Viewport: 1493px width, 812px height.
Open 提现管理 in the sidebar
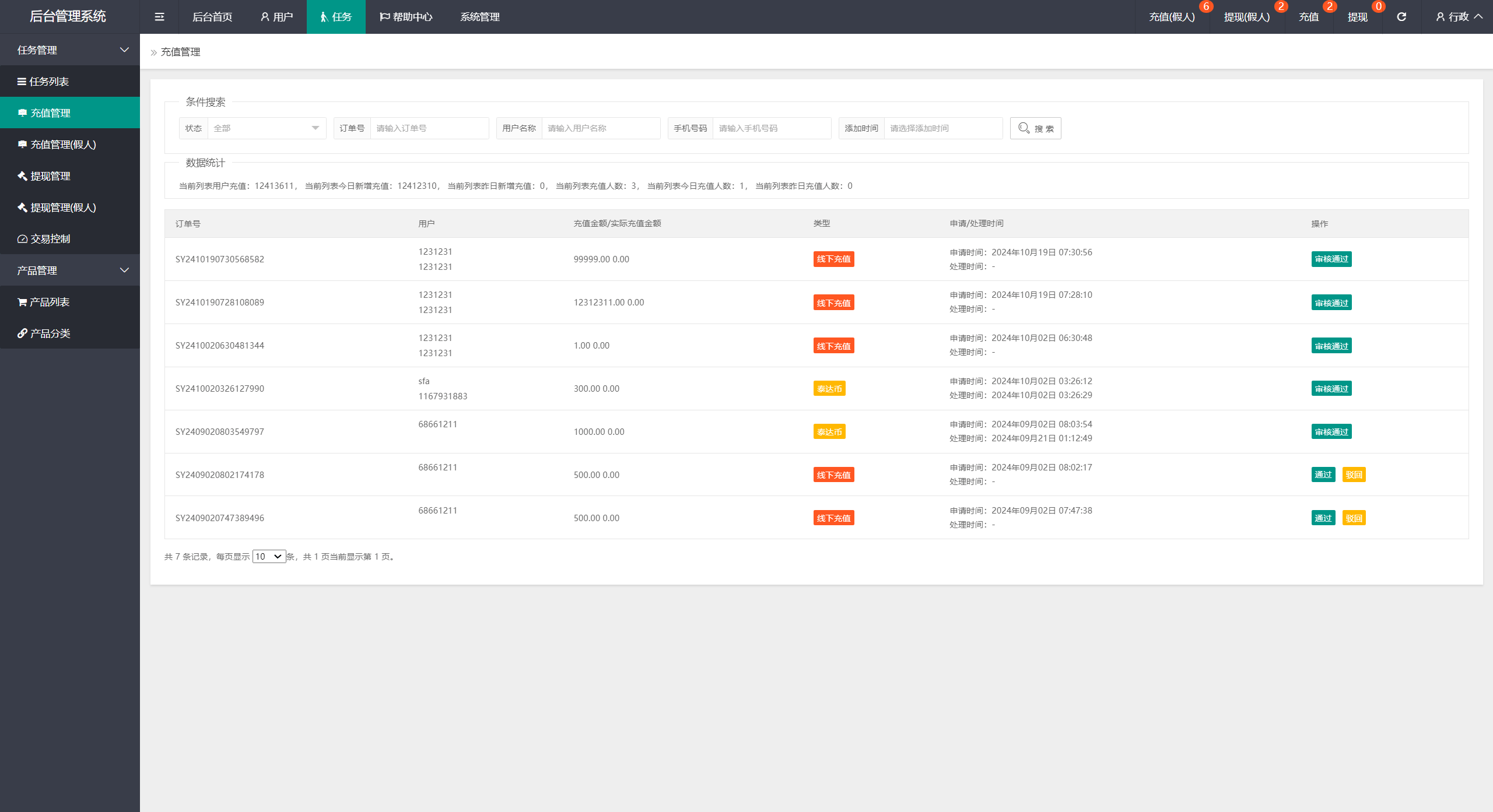coord(70,176)
